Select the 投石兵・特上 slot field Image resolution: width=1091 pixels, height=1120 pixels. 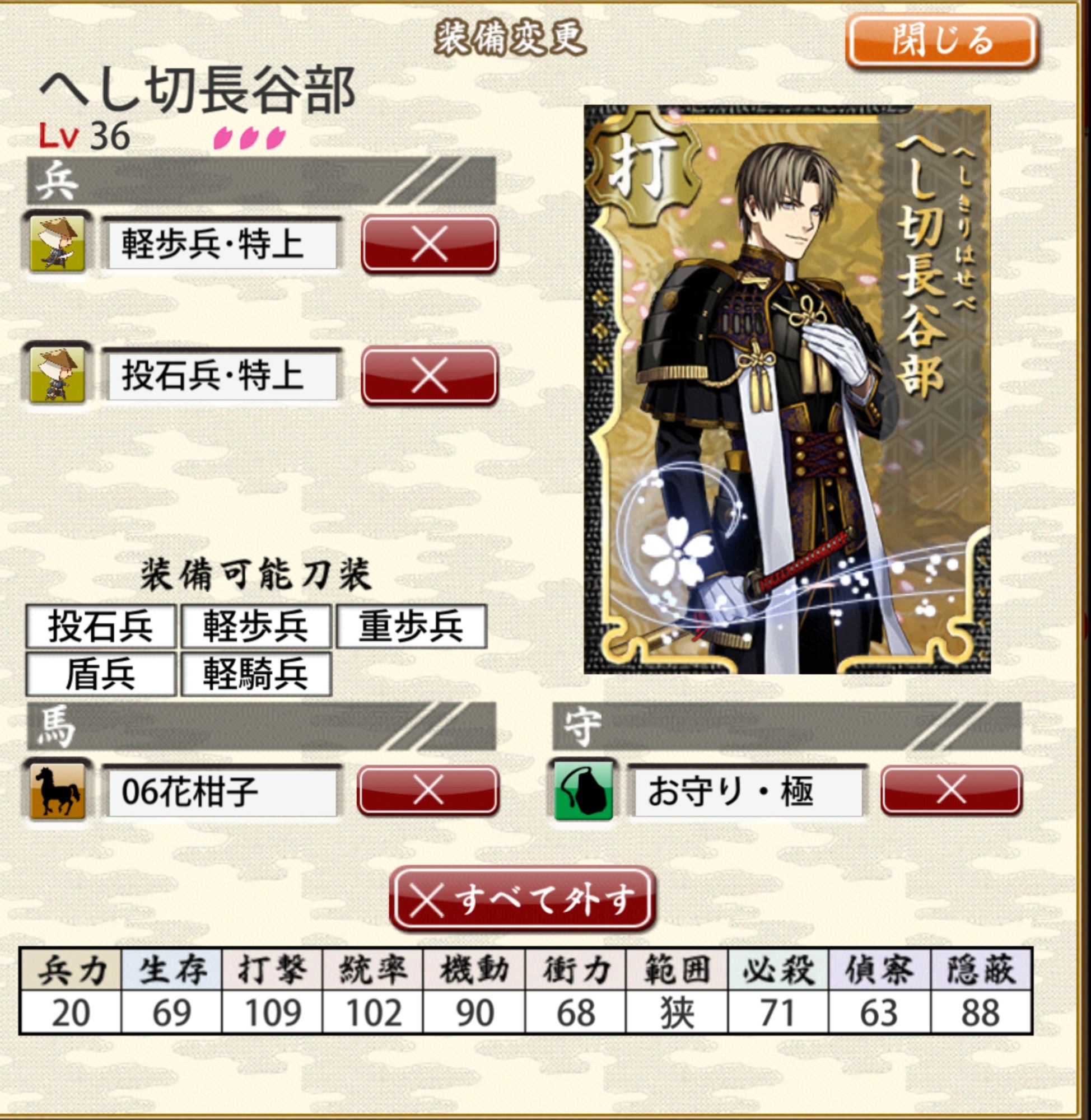click(x=222, y=376)
